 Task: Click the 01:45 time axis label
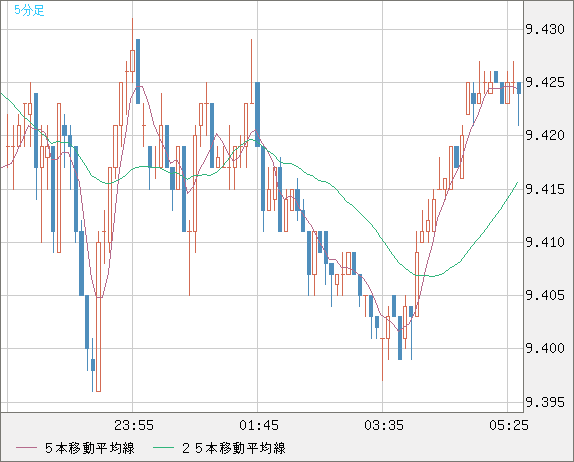(x=259, y=425)
